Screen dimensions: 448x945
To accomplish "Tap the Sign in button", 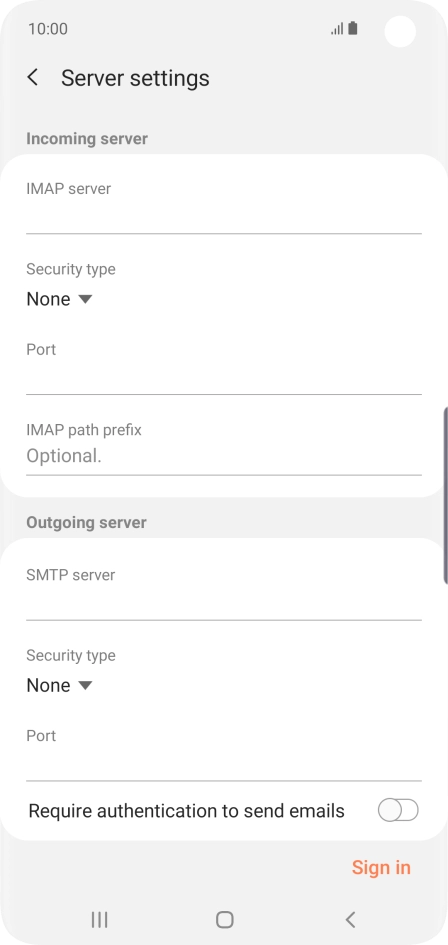I will pyautogui.click(x=381, y=867).
